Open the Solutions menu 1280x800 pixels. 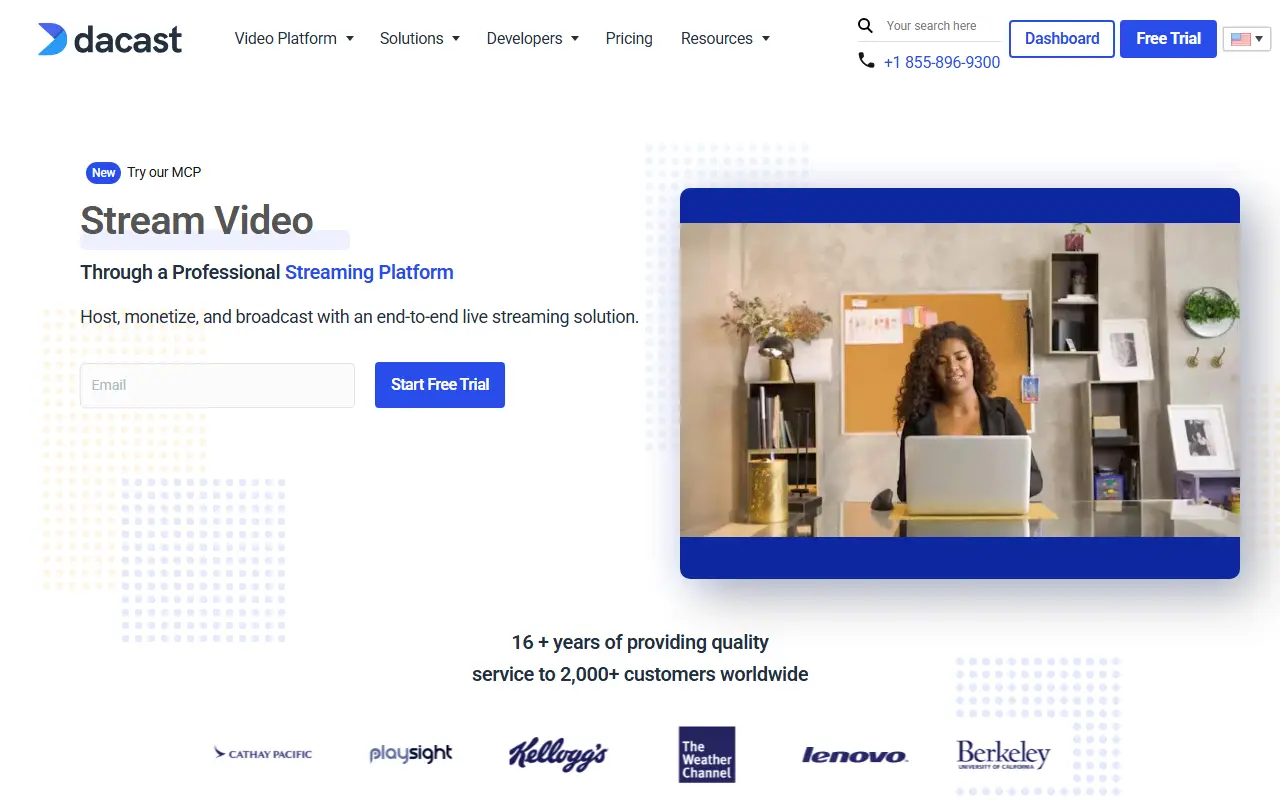coord(412,39)
